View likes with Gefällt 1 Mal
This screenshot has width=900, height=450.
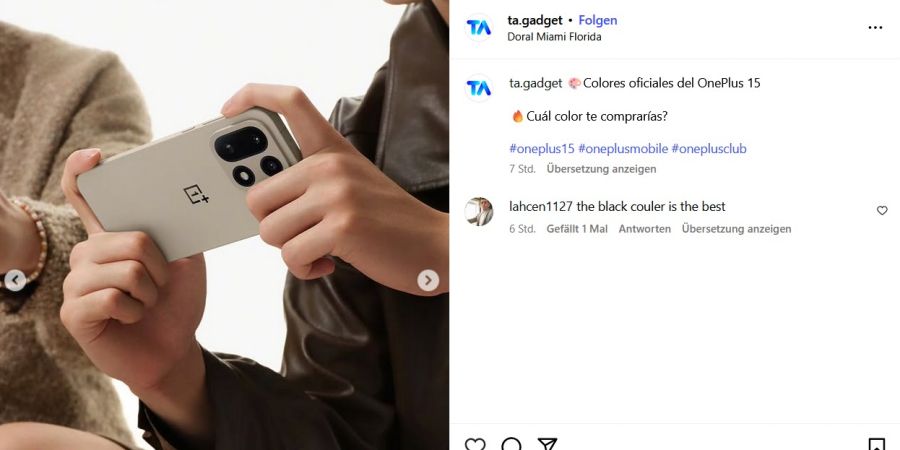[577, 228]
